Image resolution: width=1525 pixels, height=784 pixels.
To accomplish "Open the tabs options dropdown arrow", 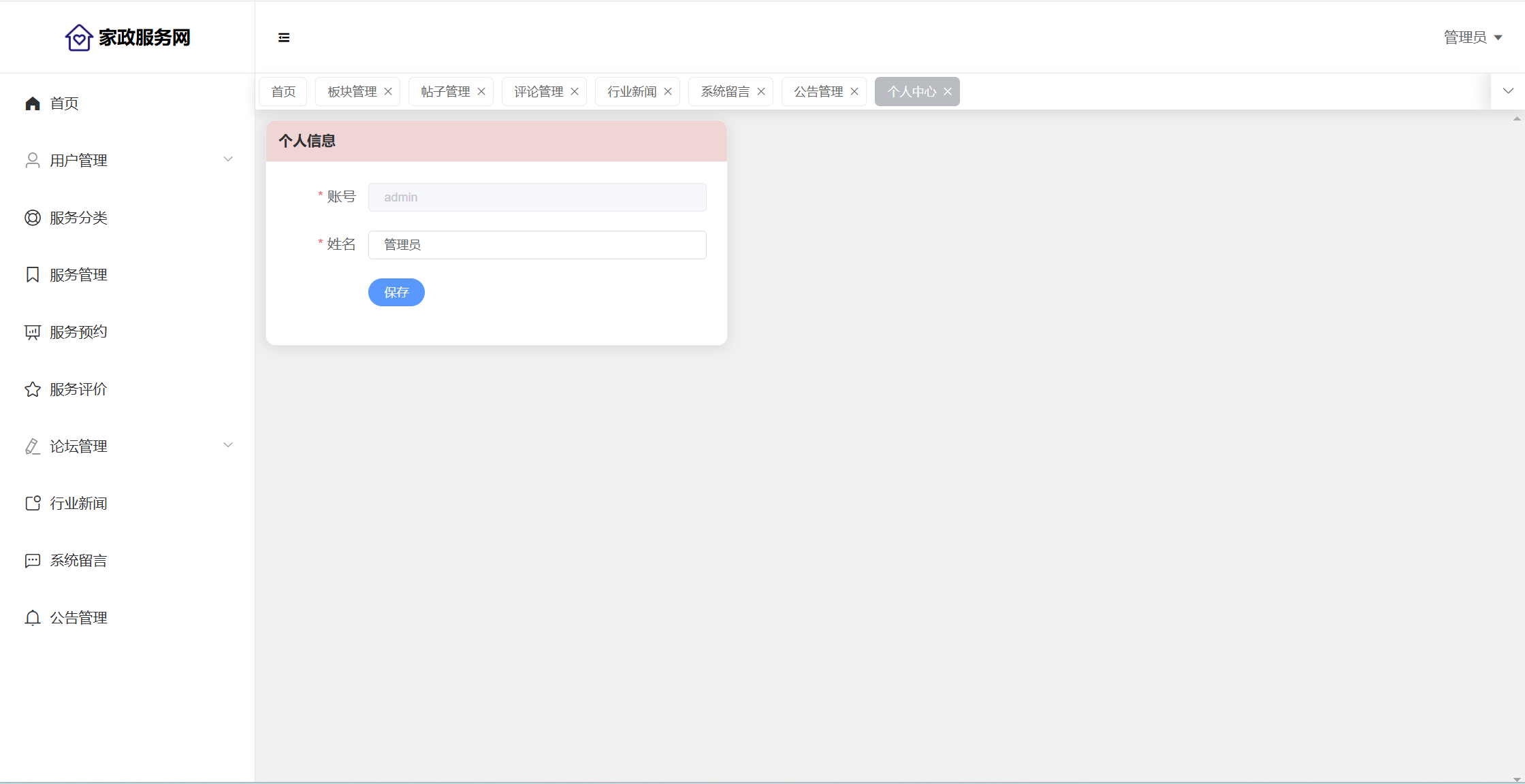I will [x=1508, y=91].
